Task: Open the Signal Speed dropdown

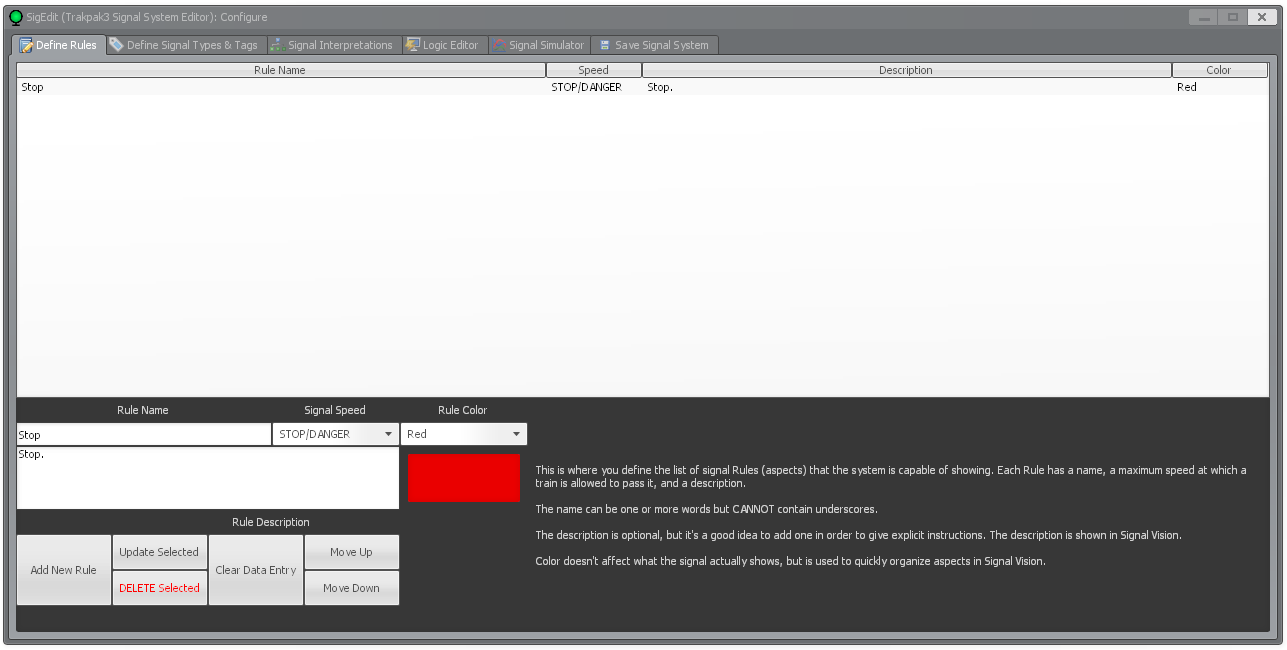Action: pos(335,434)
